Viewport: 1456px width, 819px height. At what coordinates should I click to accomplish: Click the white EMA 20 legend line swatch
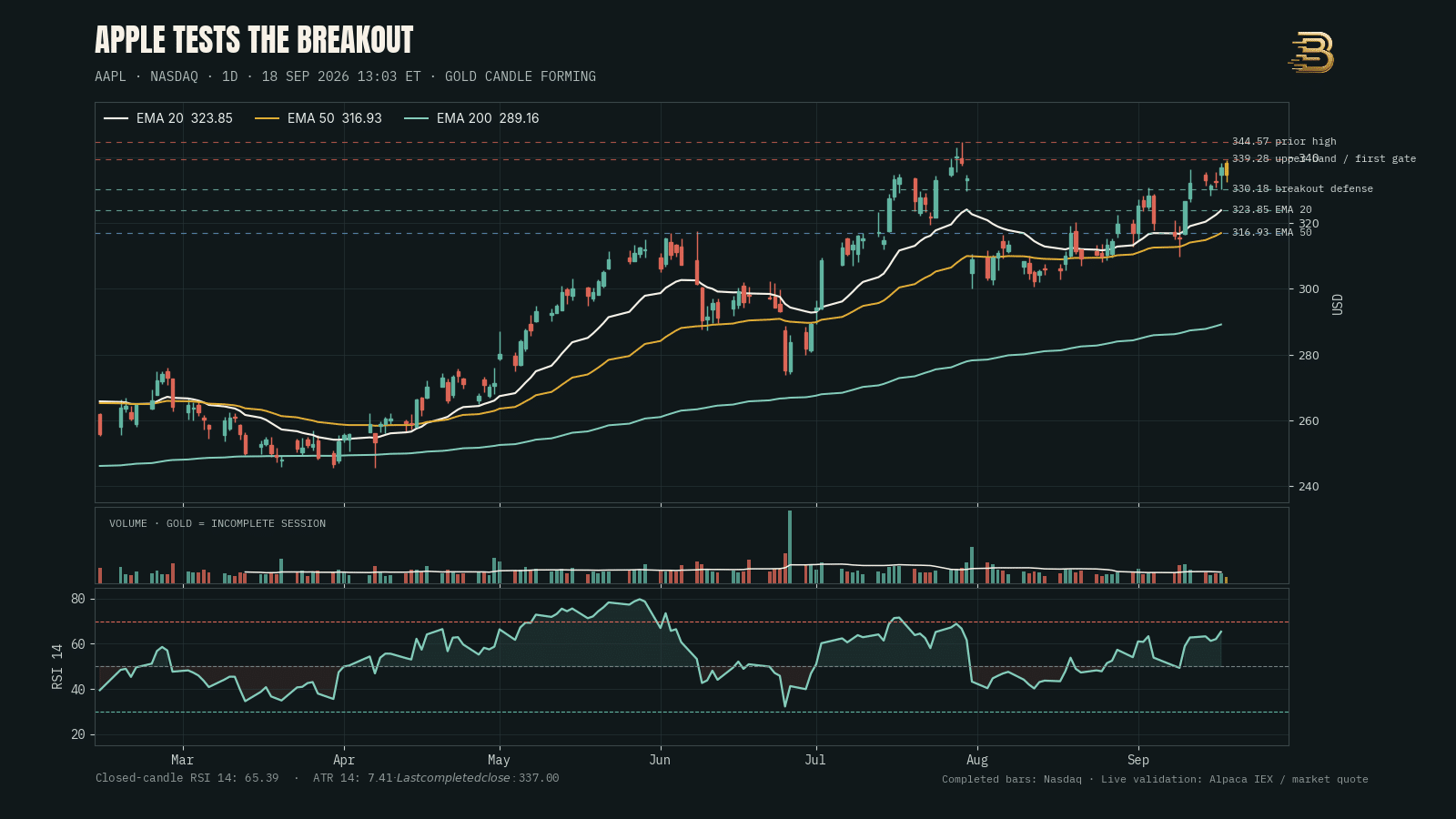pos(116,118)
